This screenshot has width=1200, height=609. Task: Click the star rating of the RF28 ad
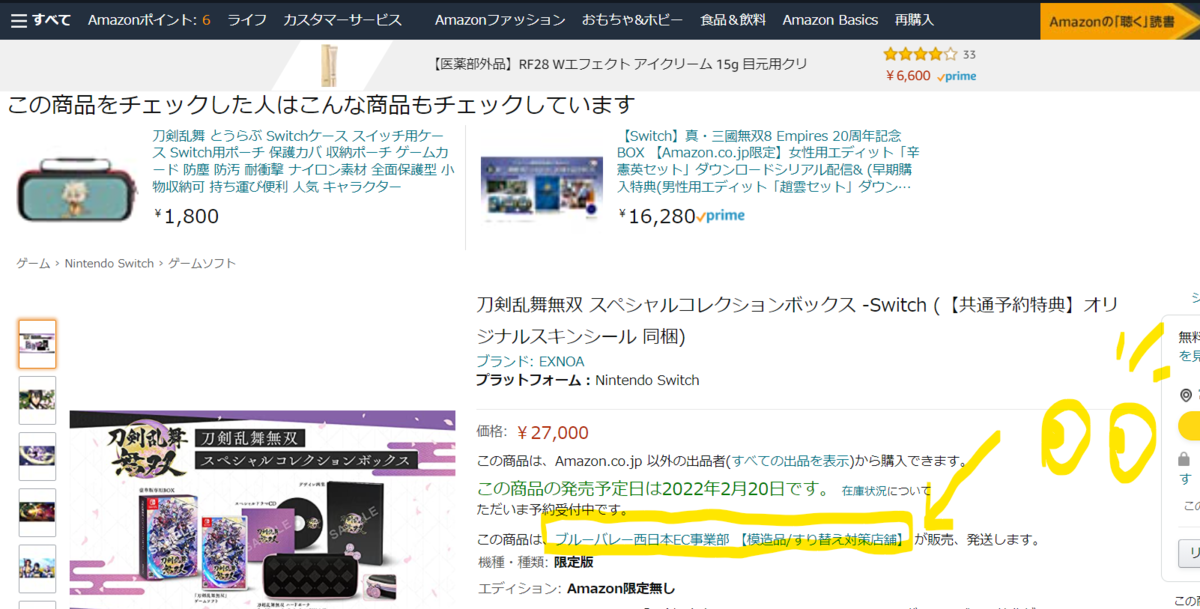pyautogui.click(x=920, y=54)
